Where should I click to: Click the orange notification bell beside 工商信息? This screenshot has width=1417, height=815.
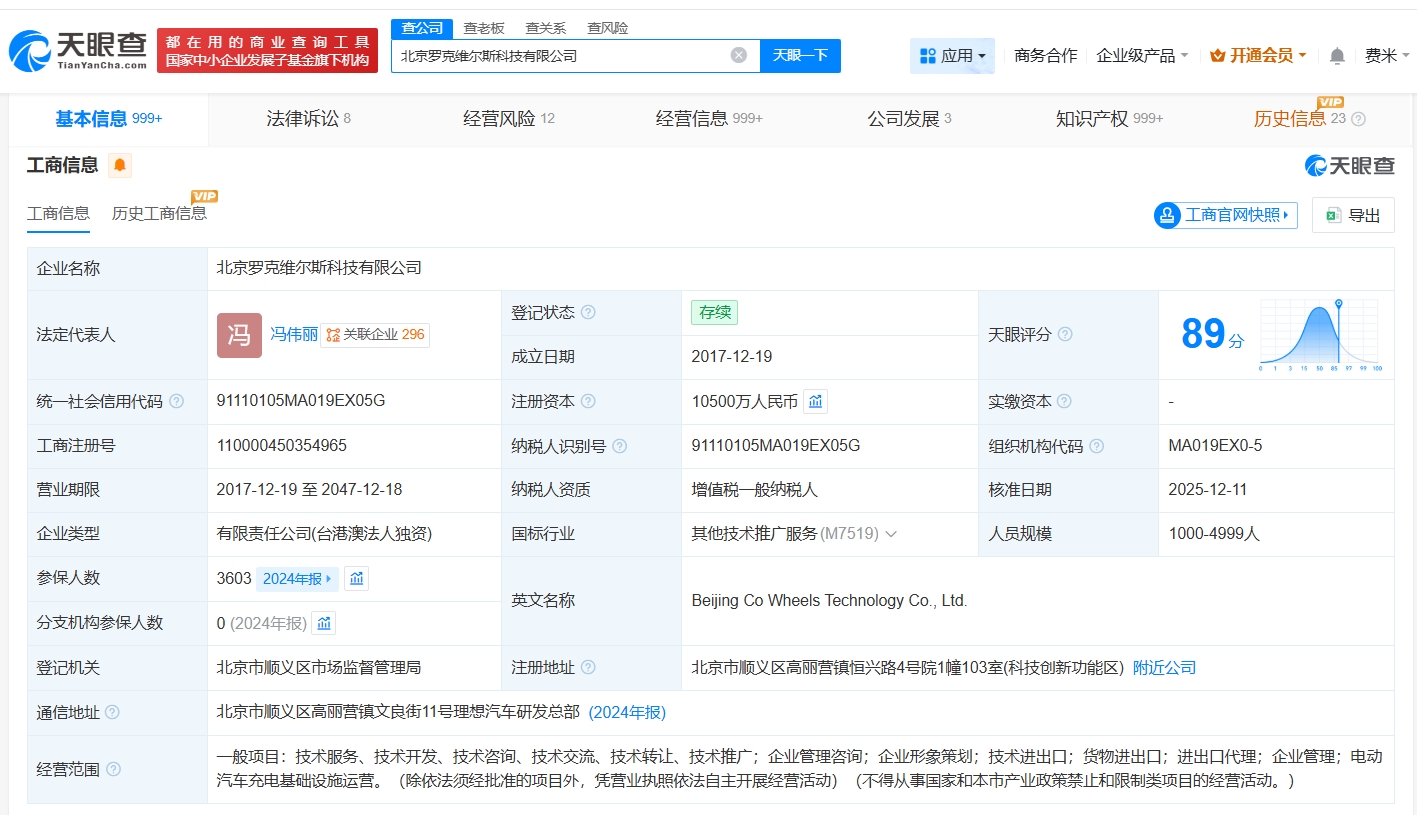click(120, 165)
